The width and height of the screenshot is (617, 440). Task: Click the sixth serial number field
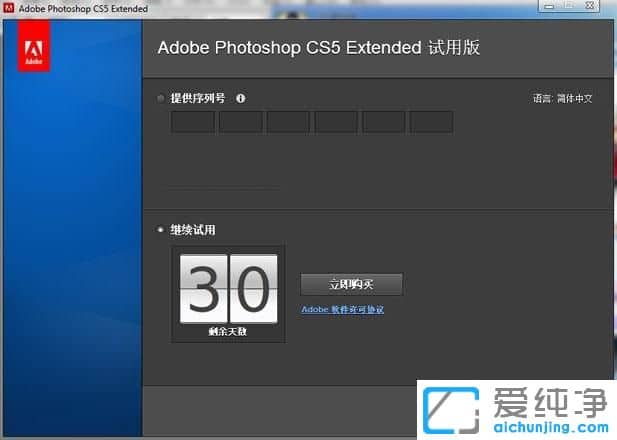coord(432,122)
